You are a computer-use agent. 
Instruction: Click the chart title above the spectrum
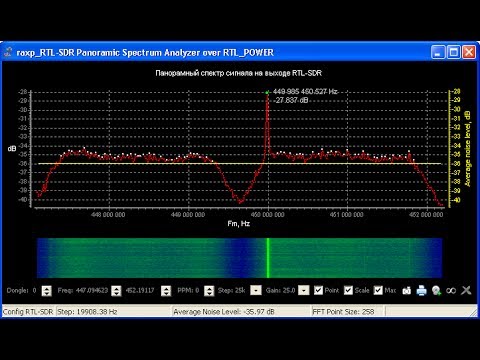click(239, 73)
